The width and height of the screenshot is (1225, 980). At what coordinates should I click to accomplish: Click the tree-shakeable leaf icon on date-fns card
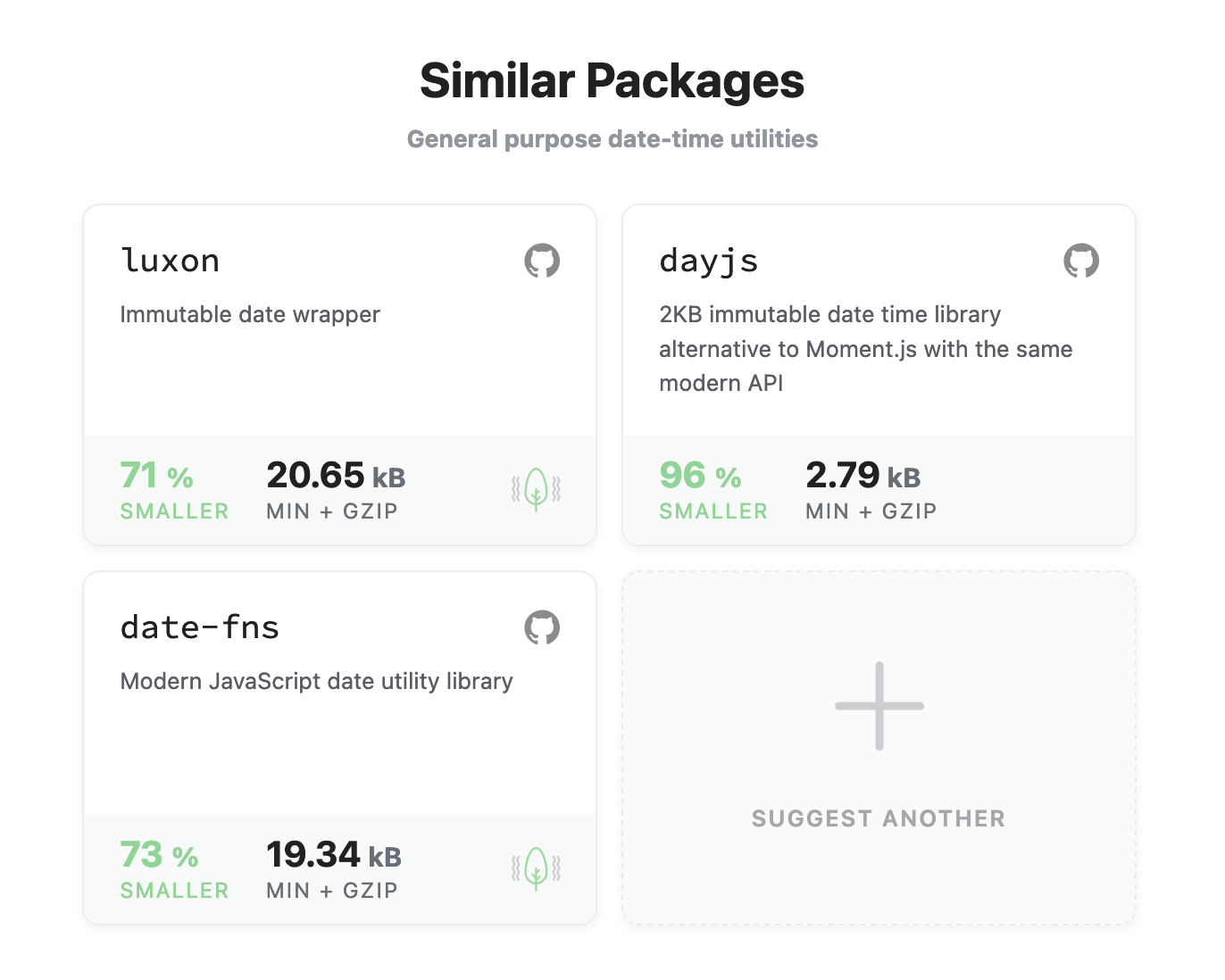click(x=536, y=868)
